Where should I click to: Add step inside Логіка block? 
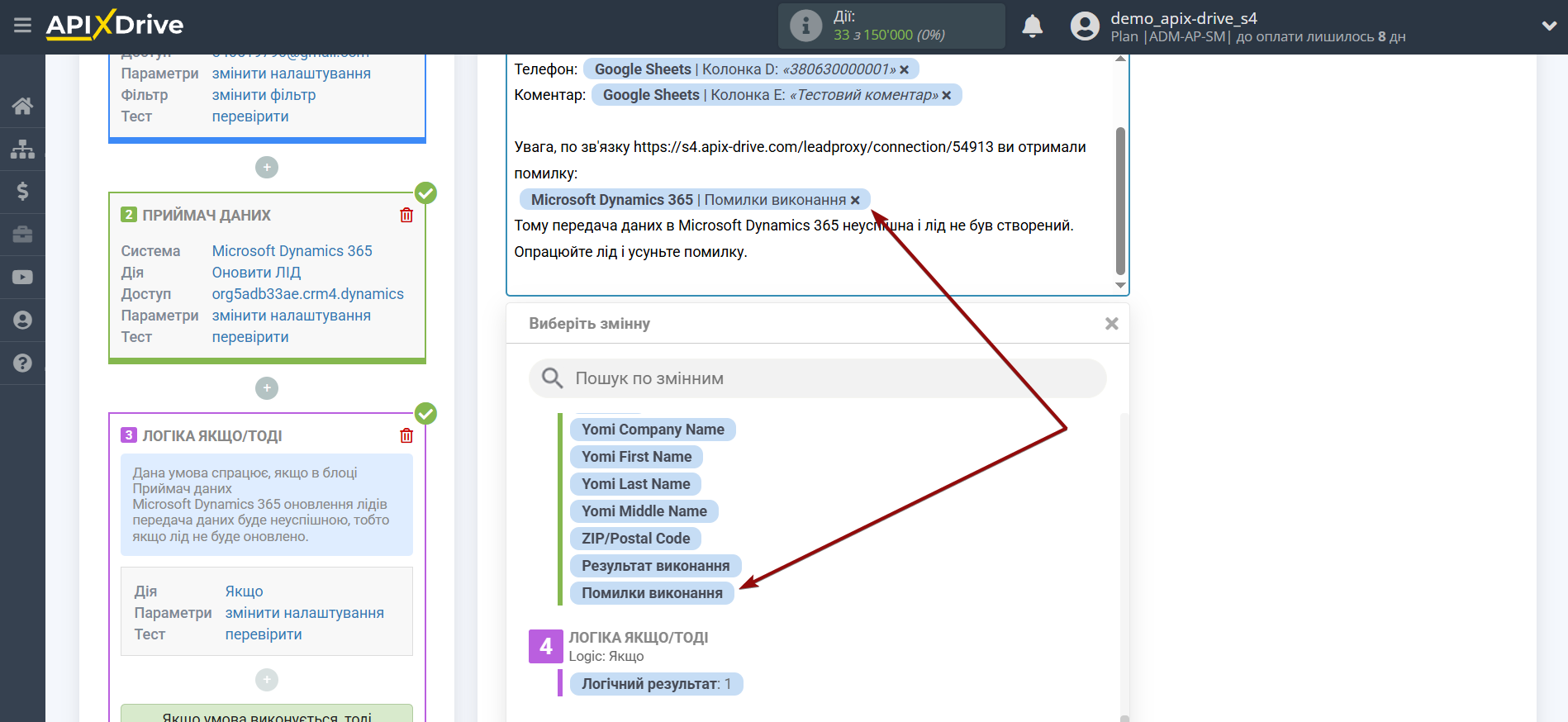pos(266,680)
